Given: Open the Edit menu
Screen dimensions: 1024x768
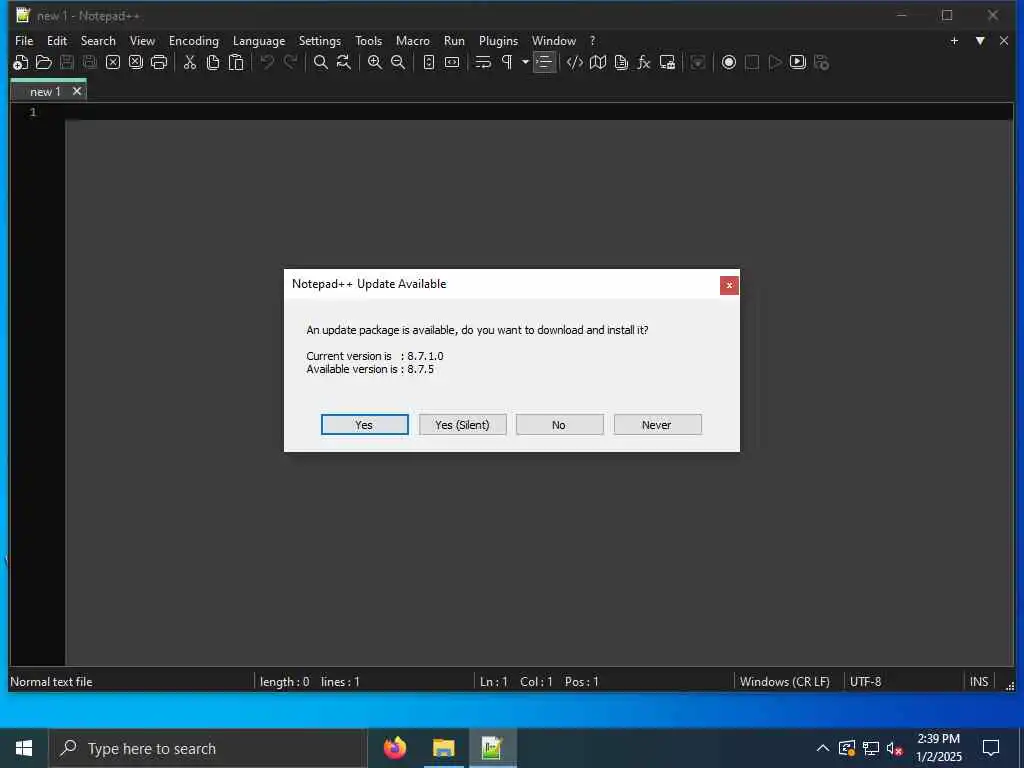Looking at the screenshot, I should [57, 40].
